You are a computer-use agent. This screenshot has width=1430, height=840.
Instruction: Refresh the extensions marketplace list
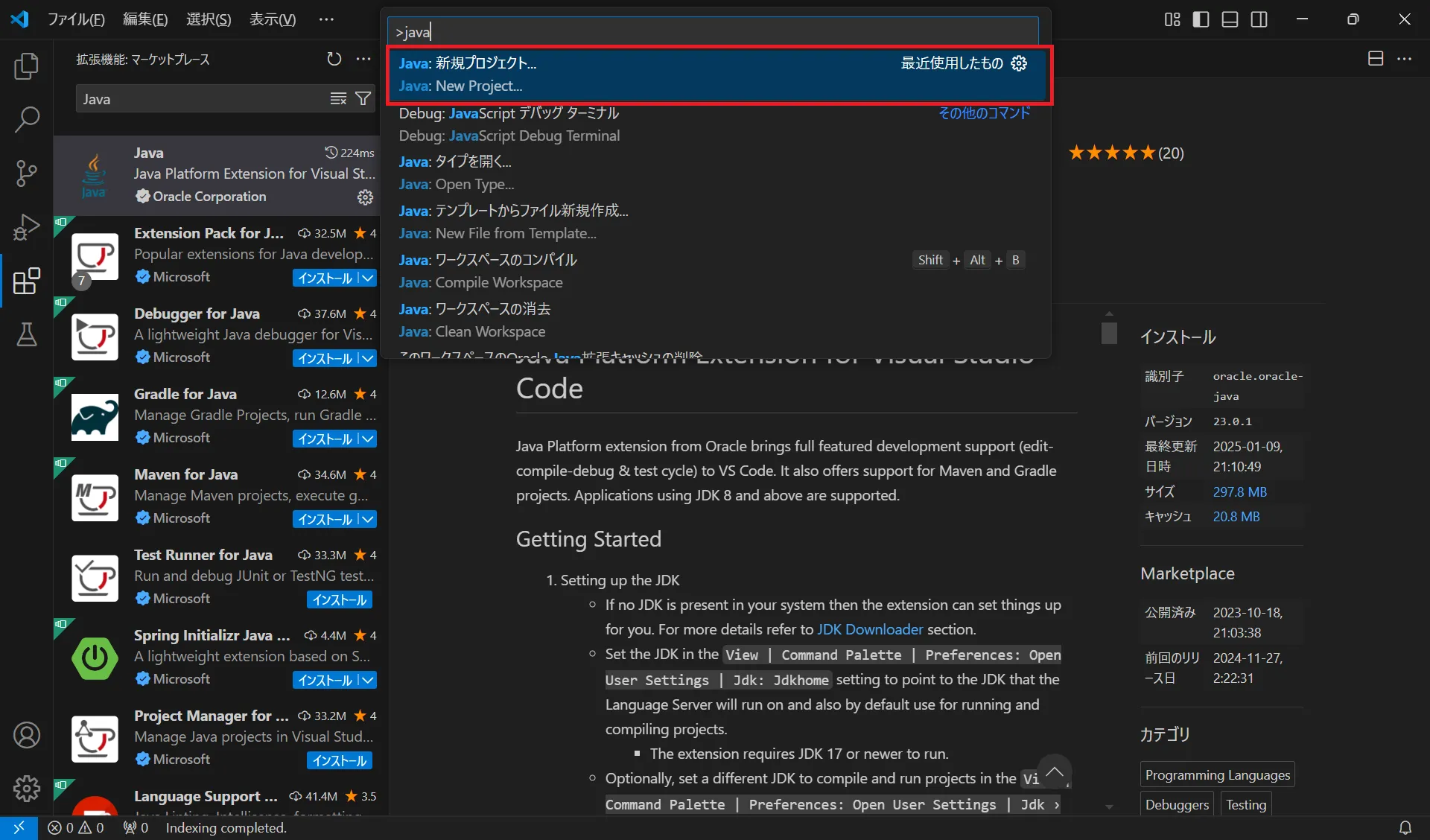click(x=334, y=59)
